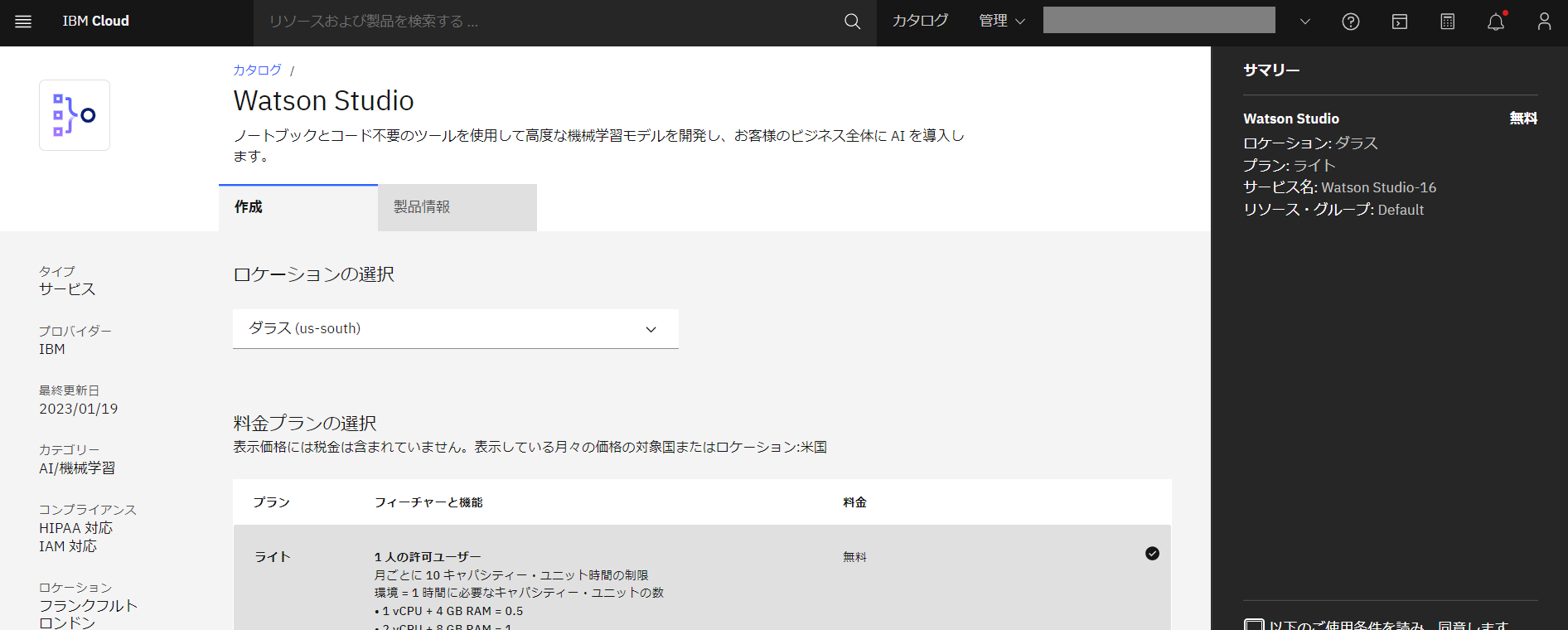Open the help question mark icon
The height and width of the screenshot is (630, 1568).
pyautogui.click(x=1351, y=22)
